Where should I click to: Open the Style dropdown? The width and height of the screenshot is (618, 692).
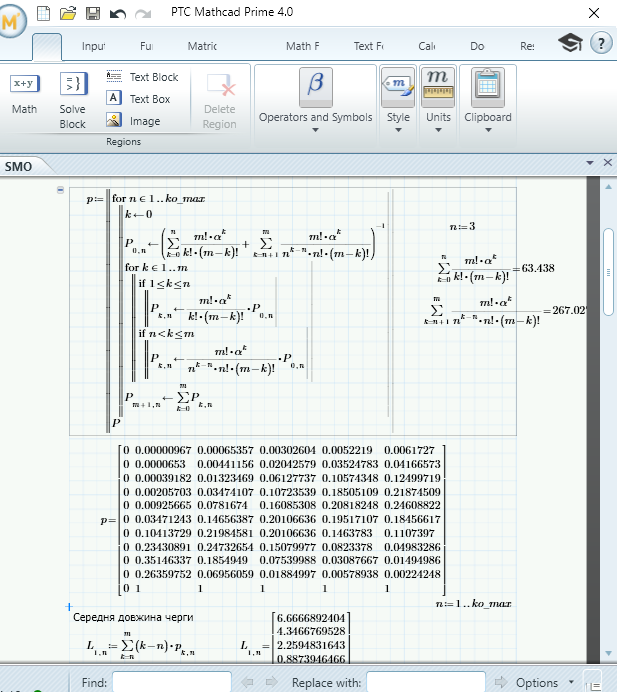(x=398, y=117)
